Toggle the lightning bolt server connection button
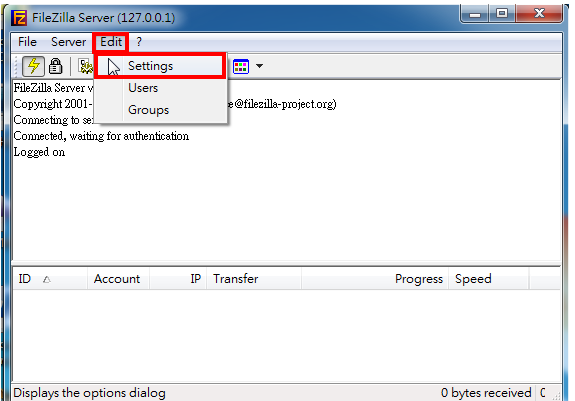The height and width of the screenshot is (401, 575). pyautogui.click(x=33, y=66)
